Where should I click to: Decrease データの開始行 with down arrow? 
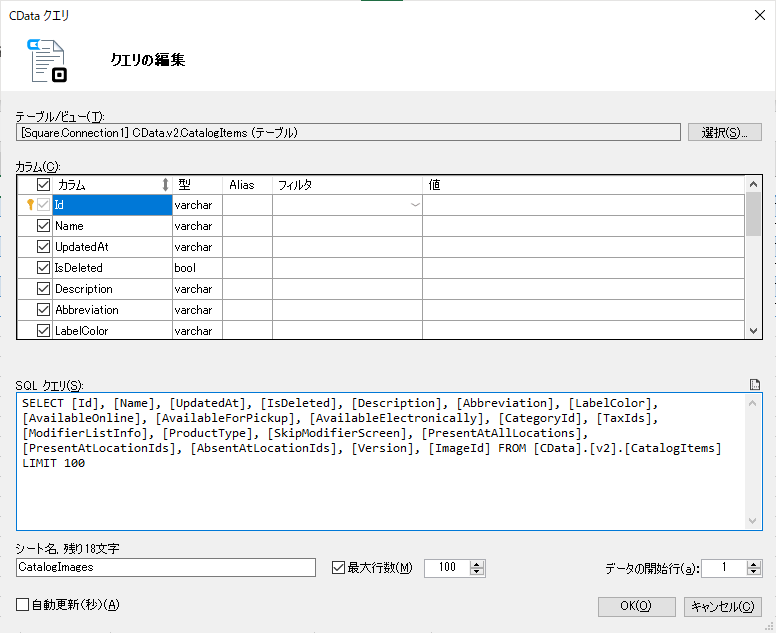tap(753, 572)
